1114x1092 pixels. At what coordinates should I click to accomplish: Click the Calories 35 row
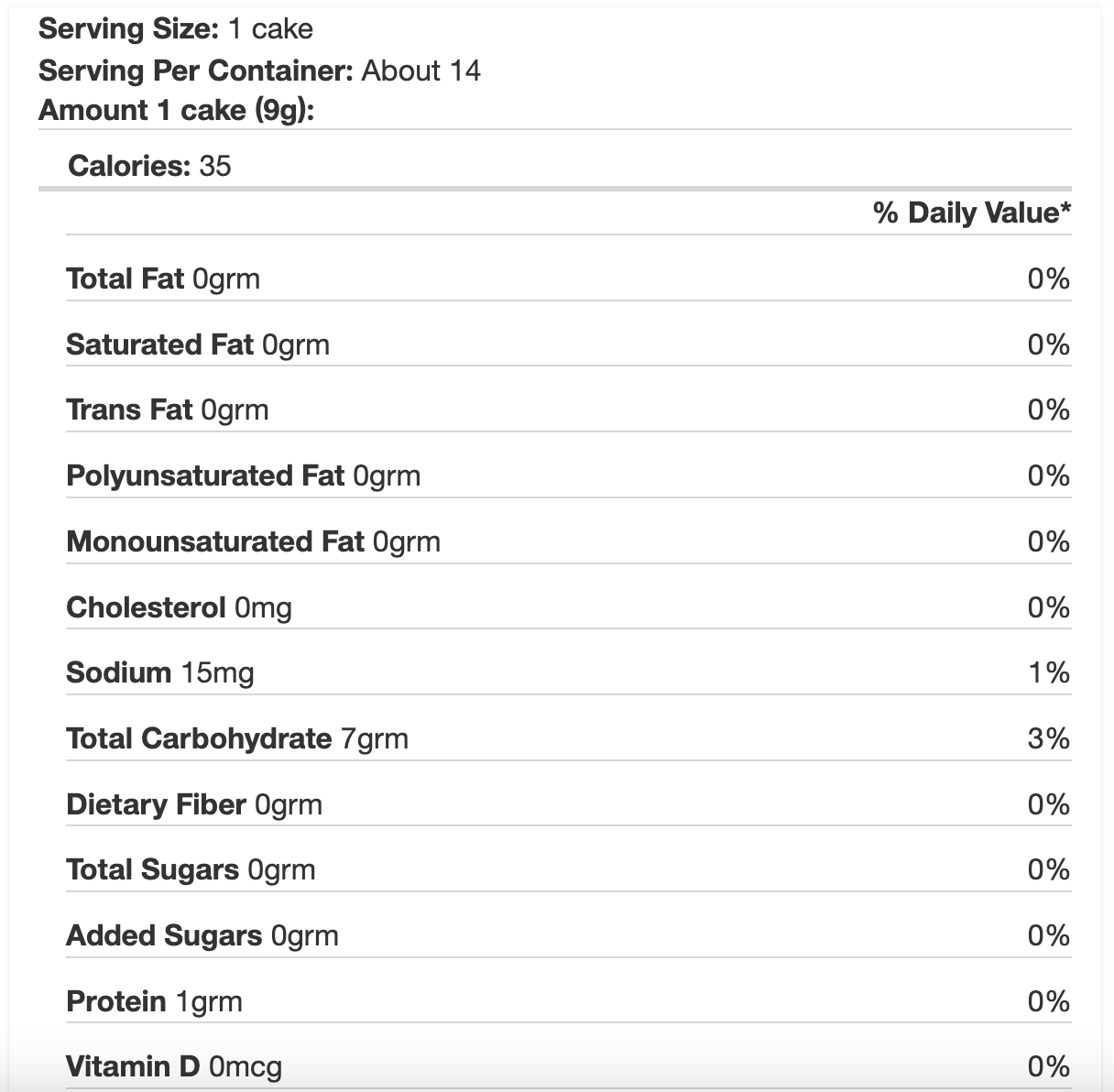pos(568,165)
